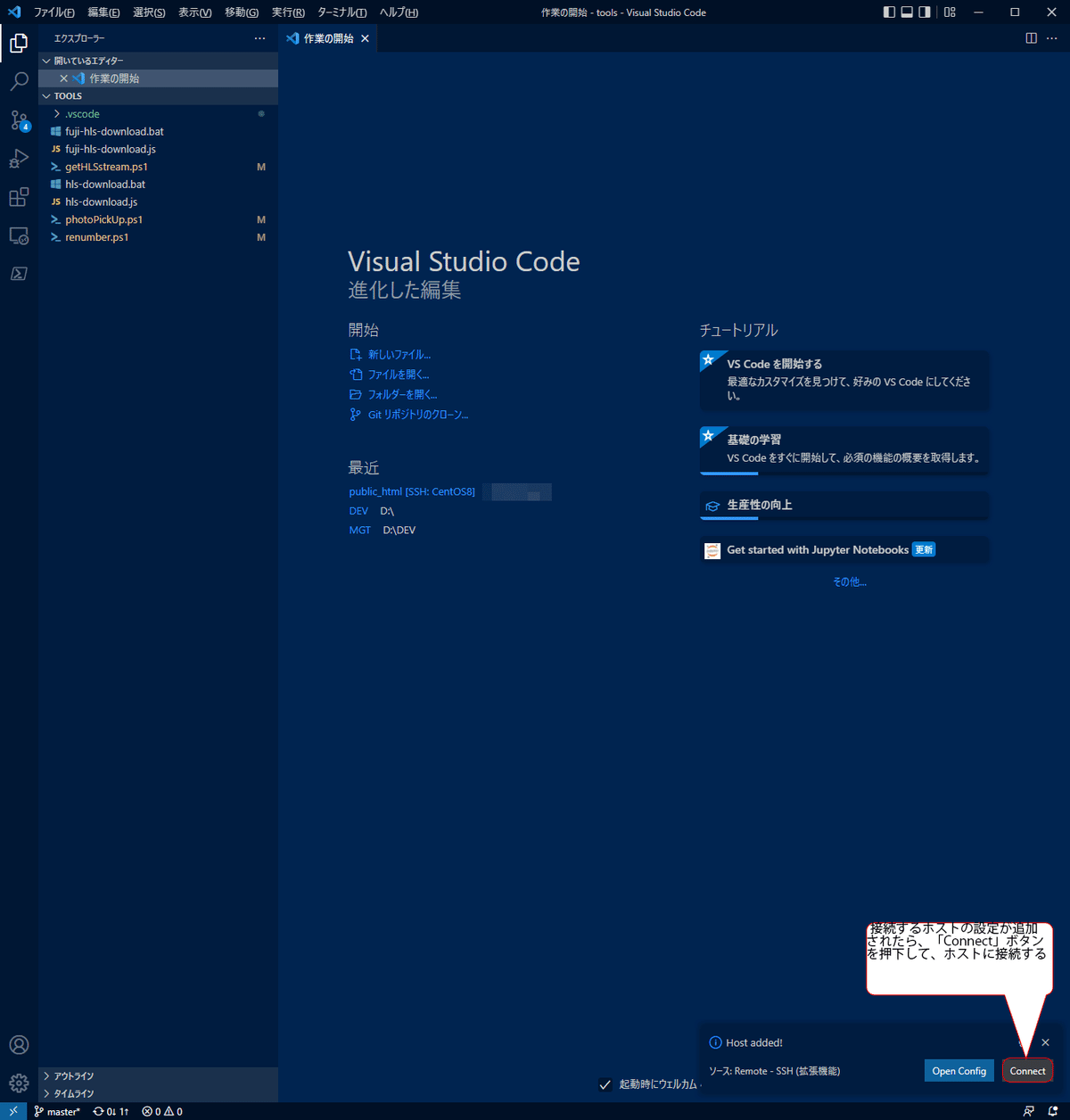
Task: Open hls-download.bat file
Action: 158,185
